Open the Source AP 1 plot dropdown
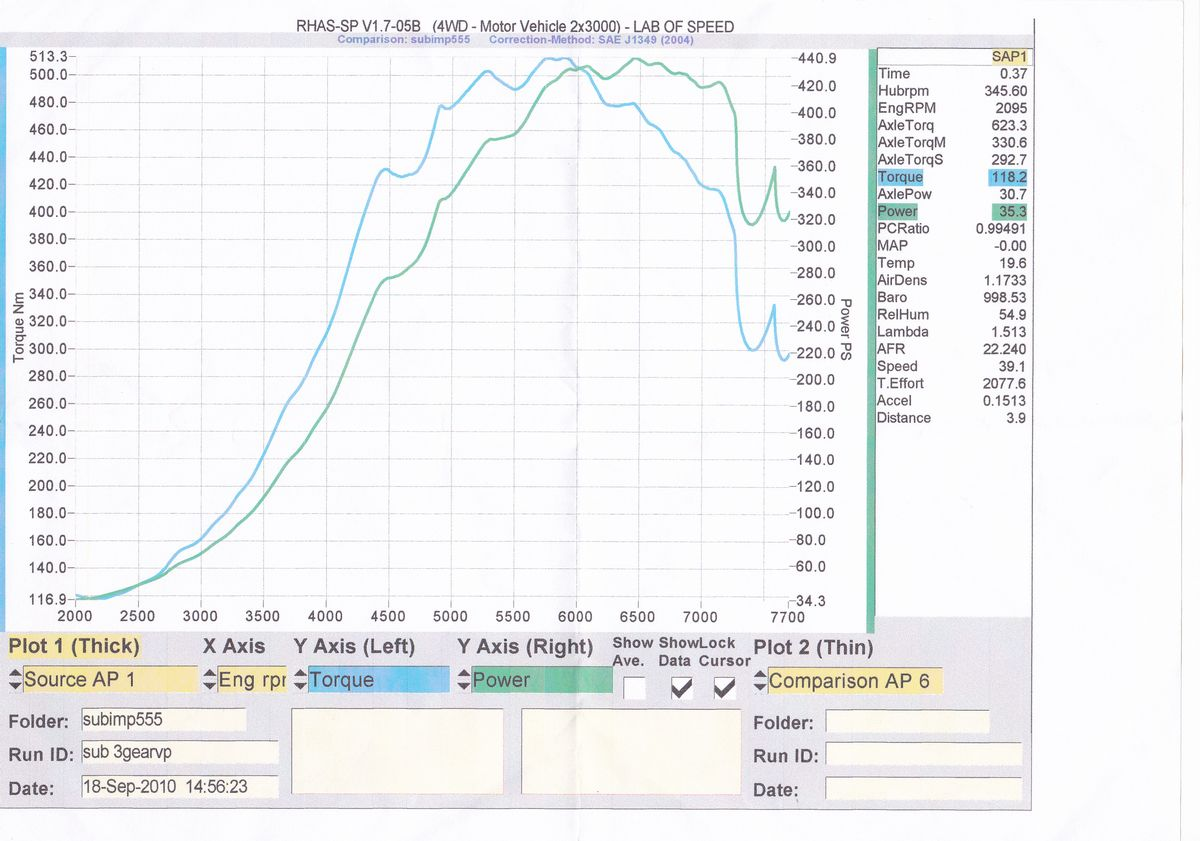 pyautogui.click(x=110, y=680)
